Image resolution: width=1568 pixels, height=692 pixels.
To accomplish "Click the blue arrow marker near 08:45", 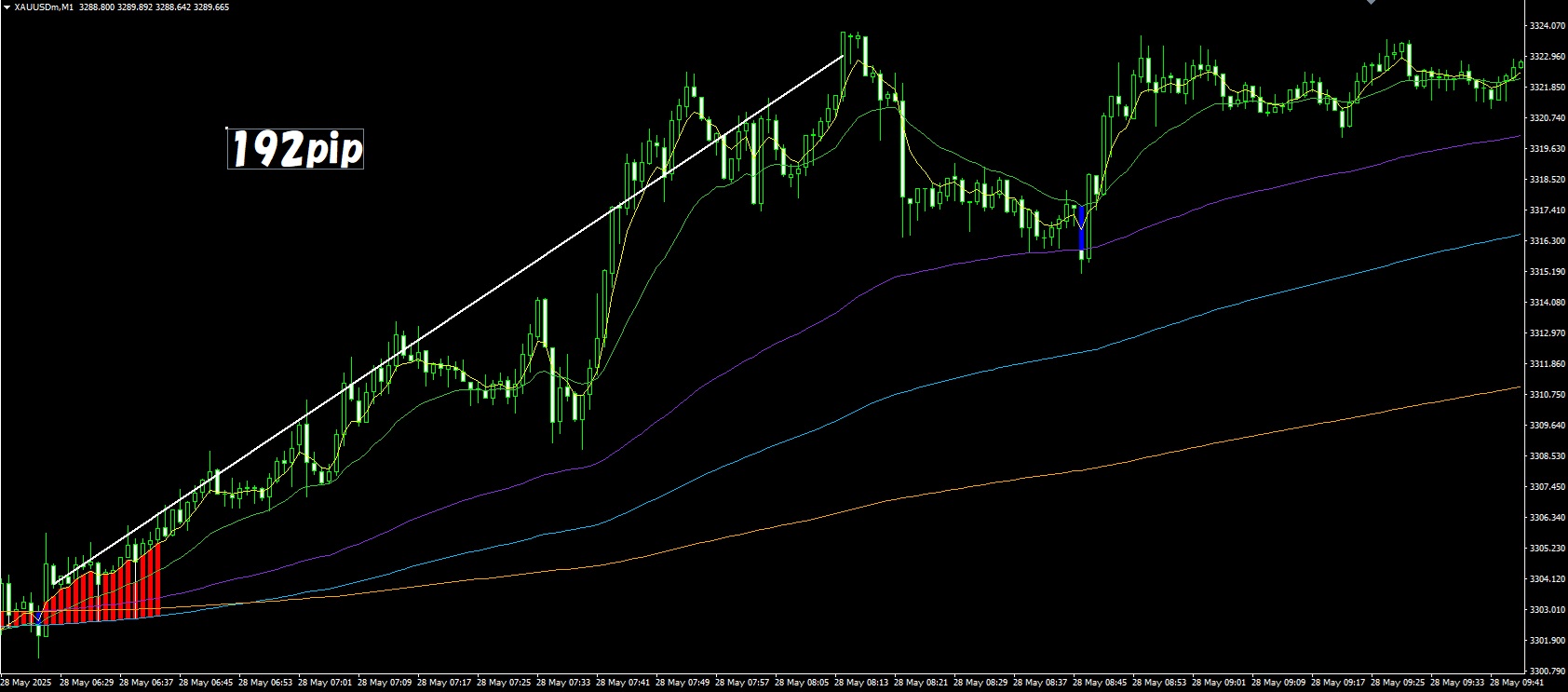I will 1081,229.
